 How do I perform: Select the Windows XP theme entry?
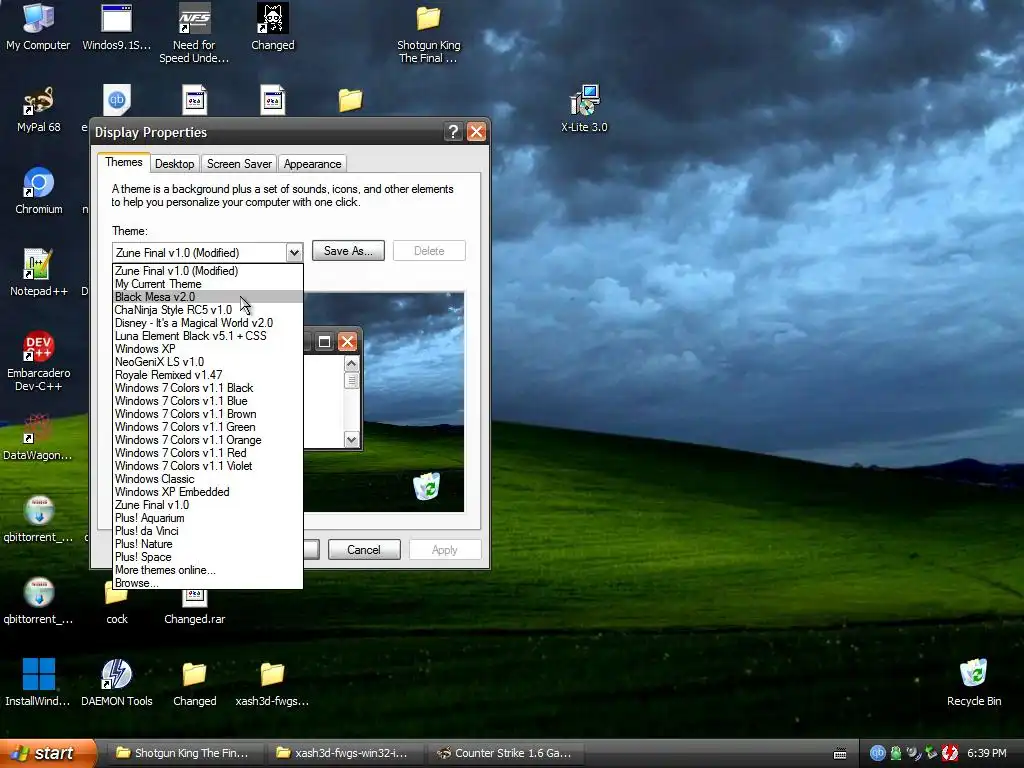pos(208,349)
